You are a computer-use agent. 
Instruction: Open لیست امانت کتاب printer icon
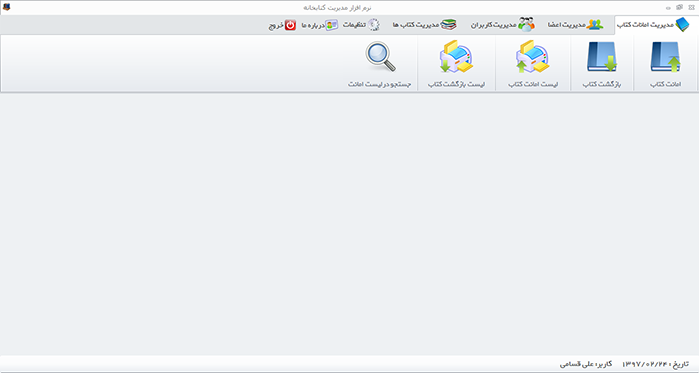[532, 57]
